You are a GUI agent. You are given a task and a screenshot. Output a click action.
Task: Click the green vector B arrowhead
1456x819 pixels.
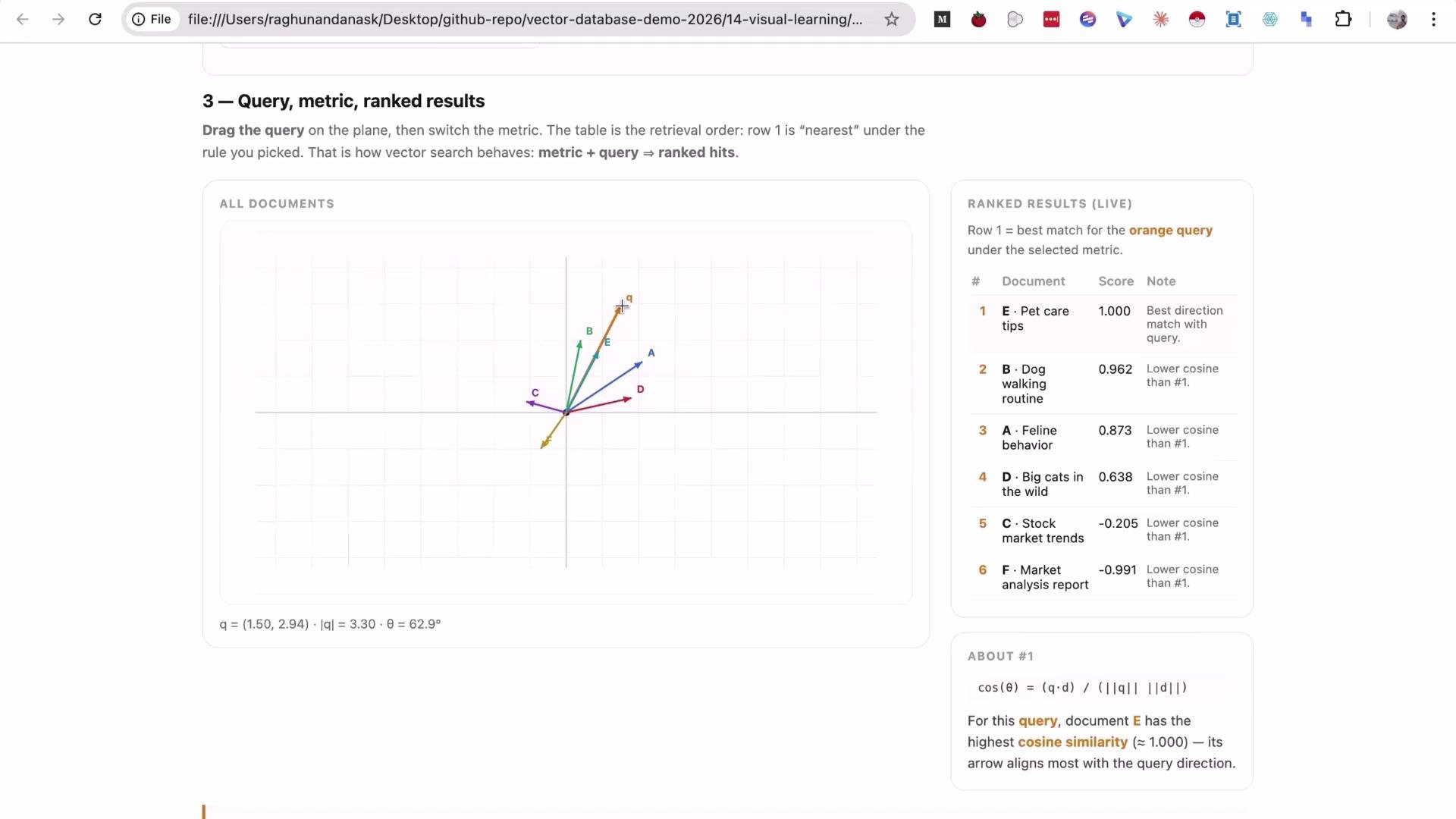(579, 344)
